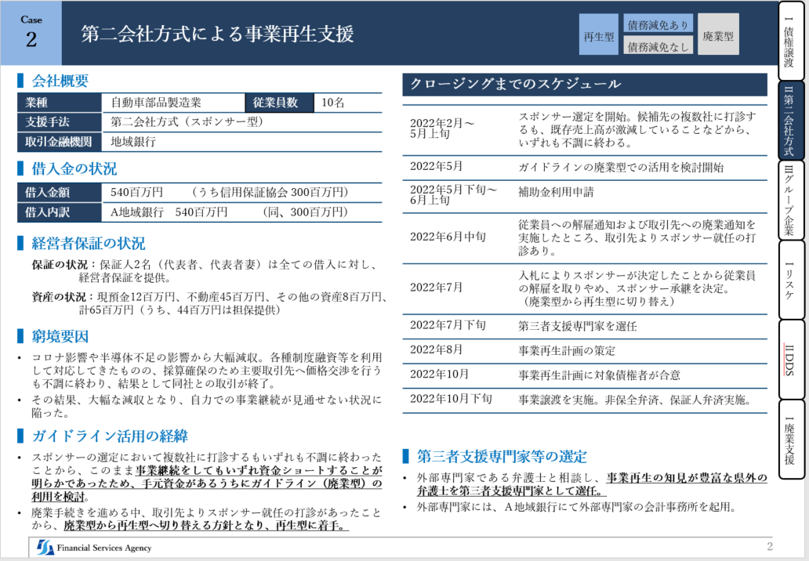Select bullet about 外部専門家である弁護士と相談
The height and width of the screenshot is (561, 809).
pyautogui.click(x=592, y=484)
